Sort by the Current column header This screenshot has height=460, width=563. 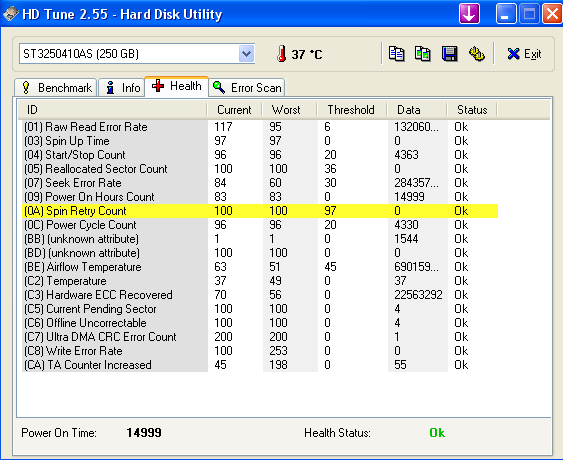coord(234,110)
